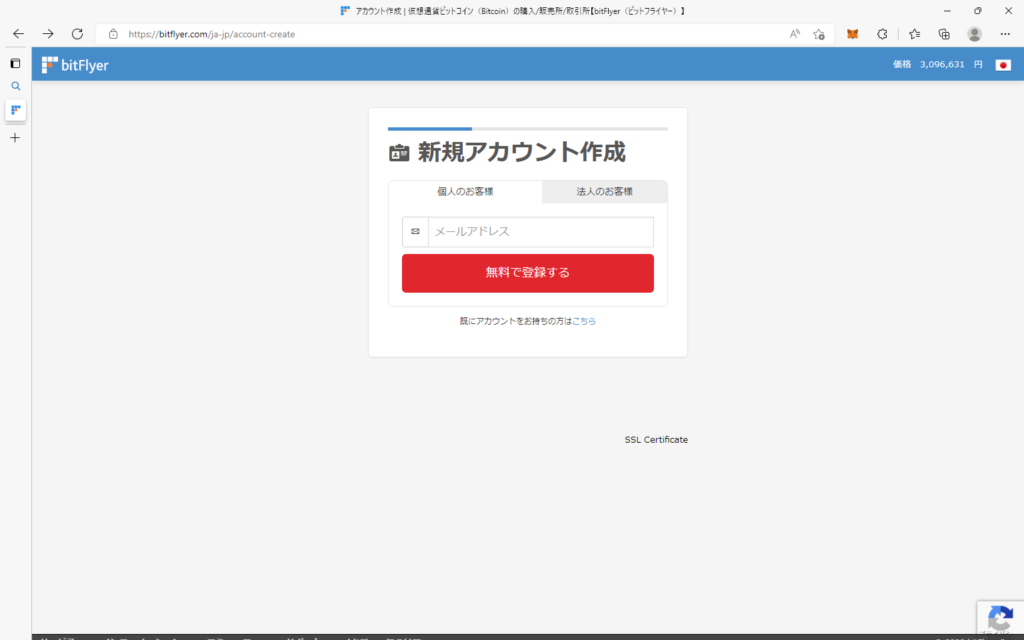This screenshot has width=1024, height=640.
Task: Select the 個人のお客様 tab
Action: click(x=465, y=191)
